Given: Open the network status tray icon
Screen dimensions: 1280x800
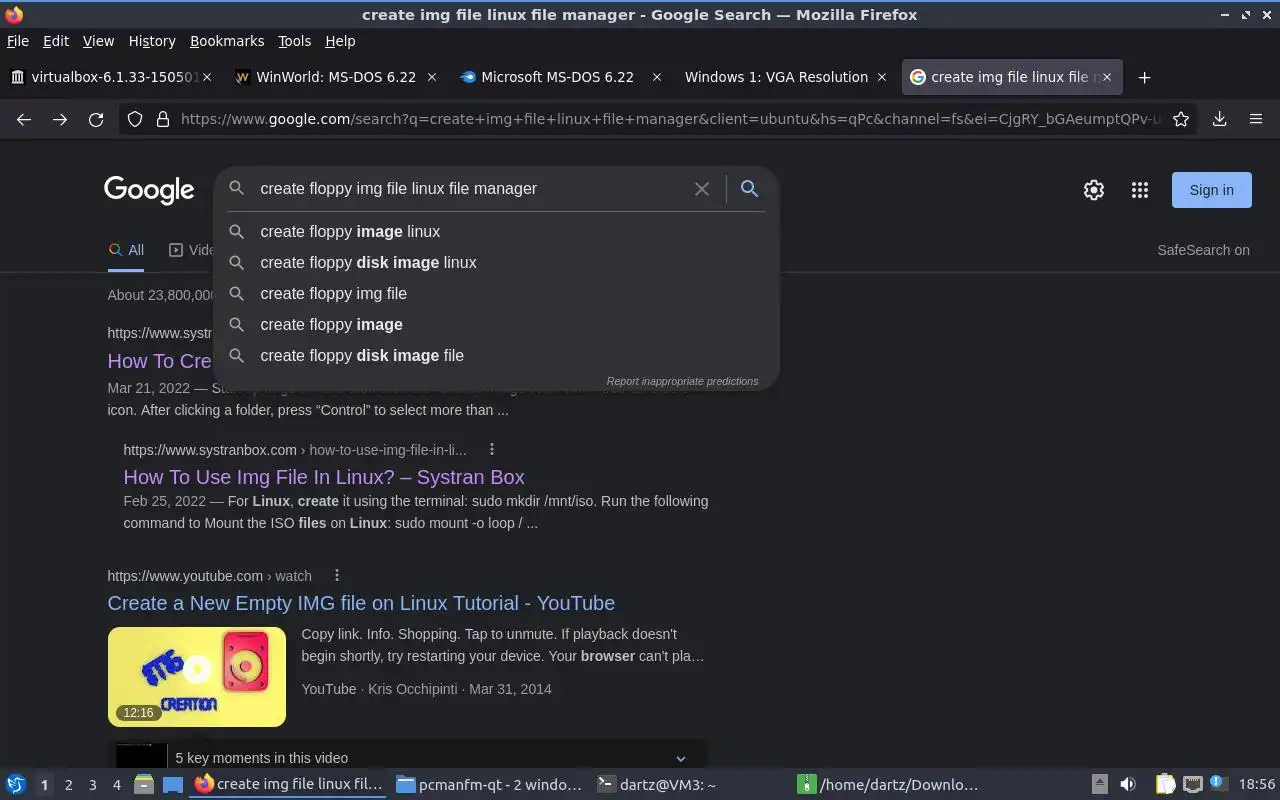Looking at the screenshot, I should (1193, 785).
